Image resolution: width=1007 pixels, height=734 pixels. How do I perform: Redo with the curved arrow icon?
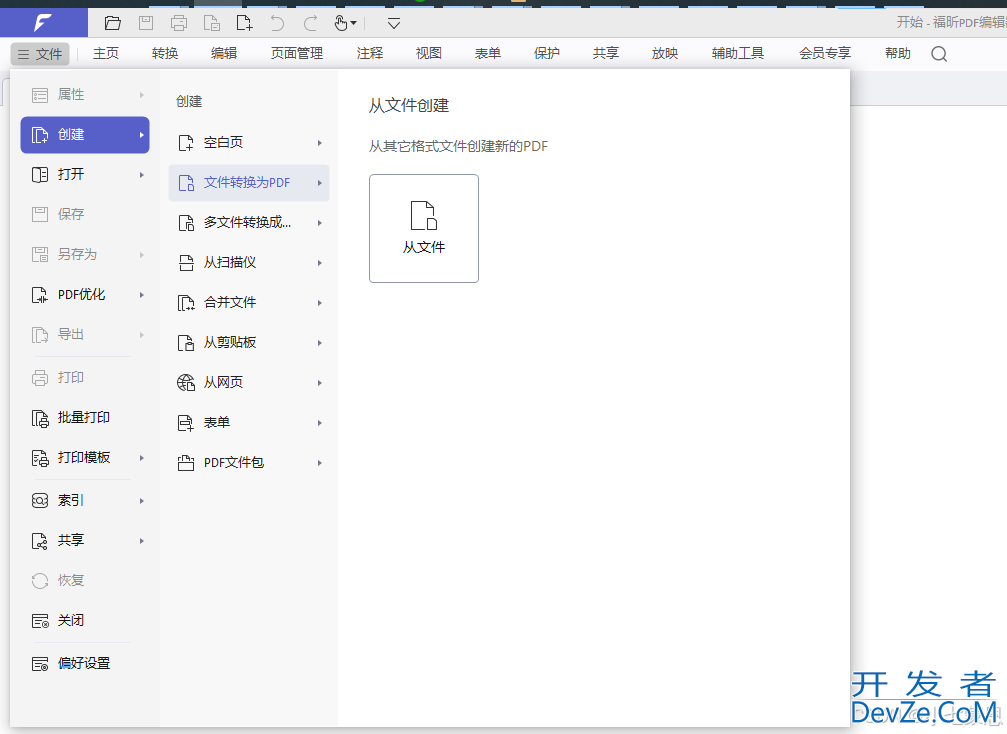[311, 24]
